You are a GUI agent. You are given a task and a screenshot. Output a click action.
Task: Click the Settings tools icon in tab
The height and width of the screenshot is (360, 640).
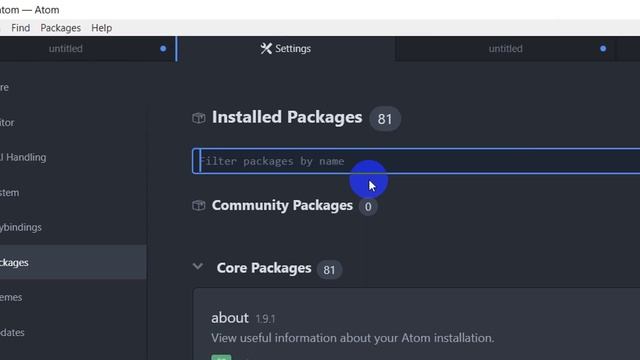266,49
